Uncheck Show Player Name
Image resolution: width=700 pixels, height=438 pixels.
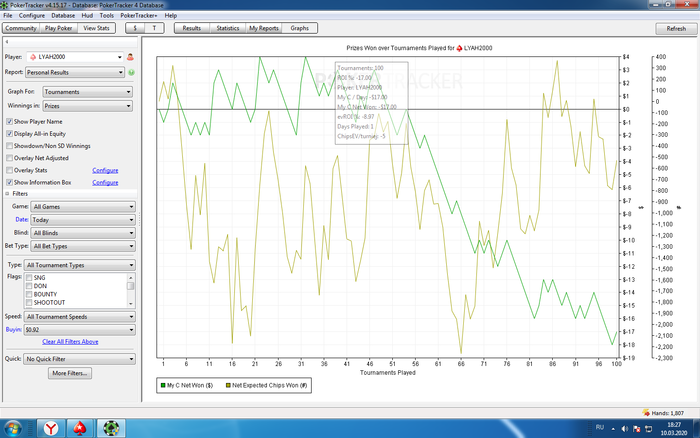pos(9,121)
